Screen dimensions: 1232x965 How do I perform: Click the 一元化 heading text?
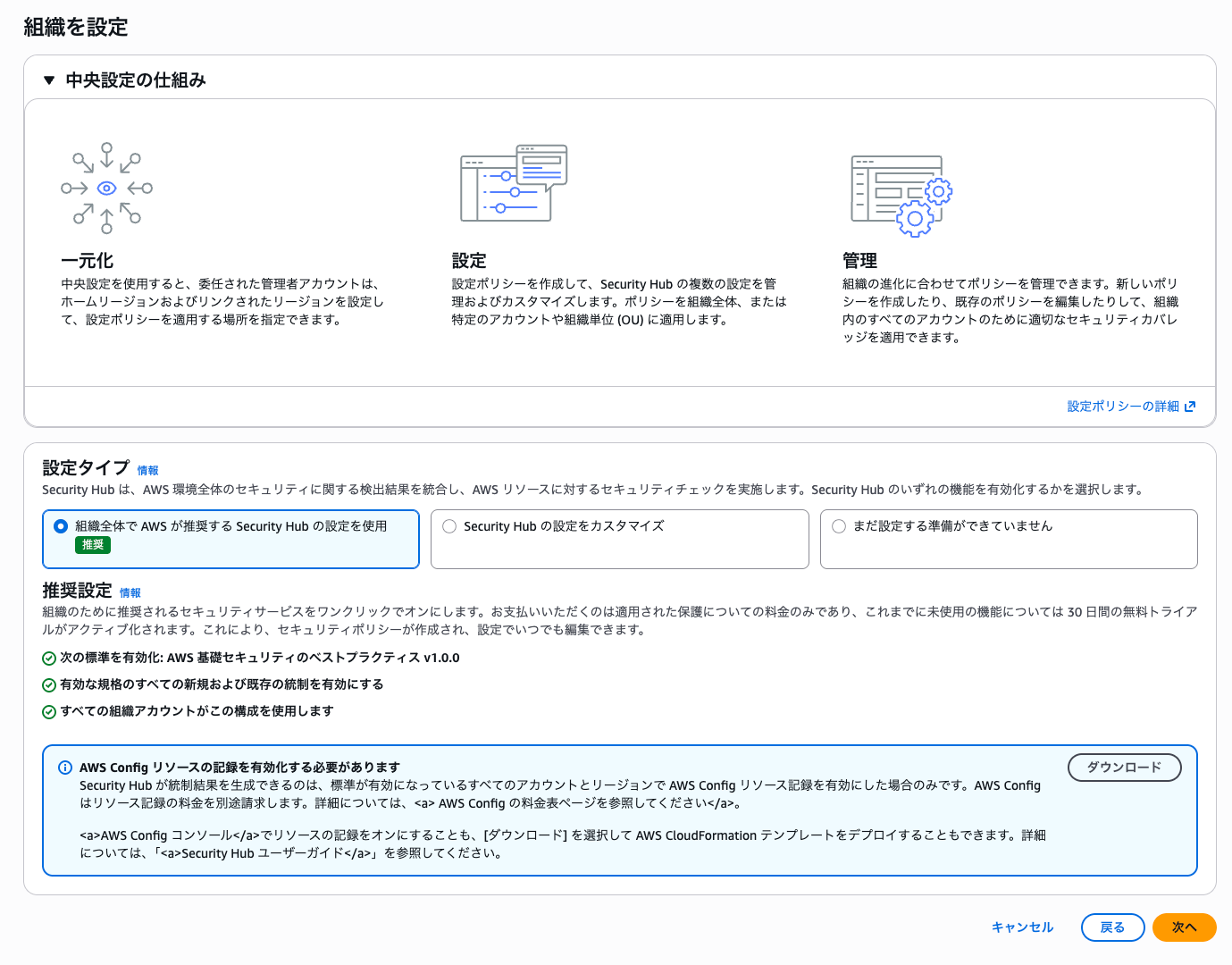coord(88,261)
